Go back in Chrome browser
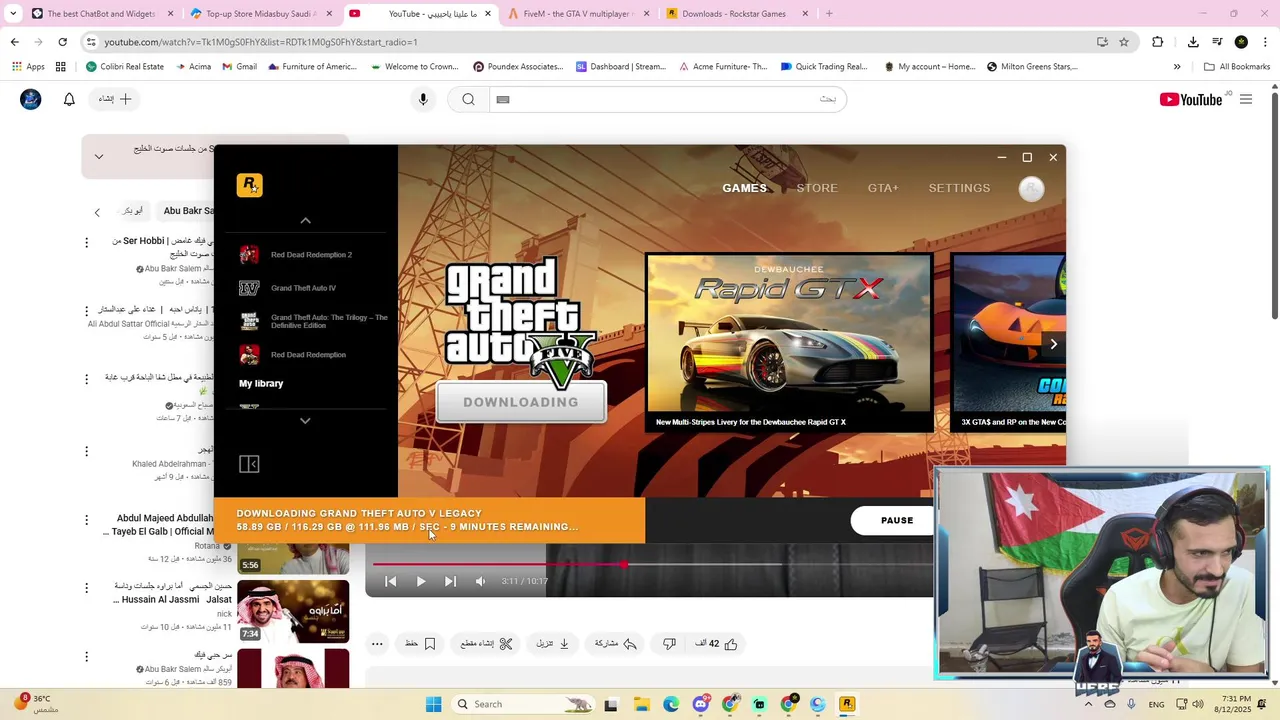This screenshot has width=1280, height=720. [x=14, y=42]
